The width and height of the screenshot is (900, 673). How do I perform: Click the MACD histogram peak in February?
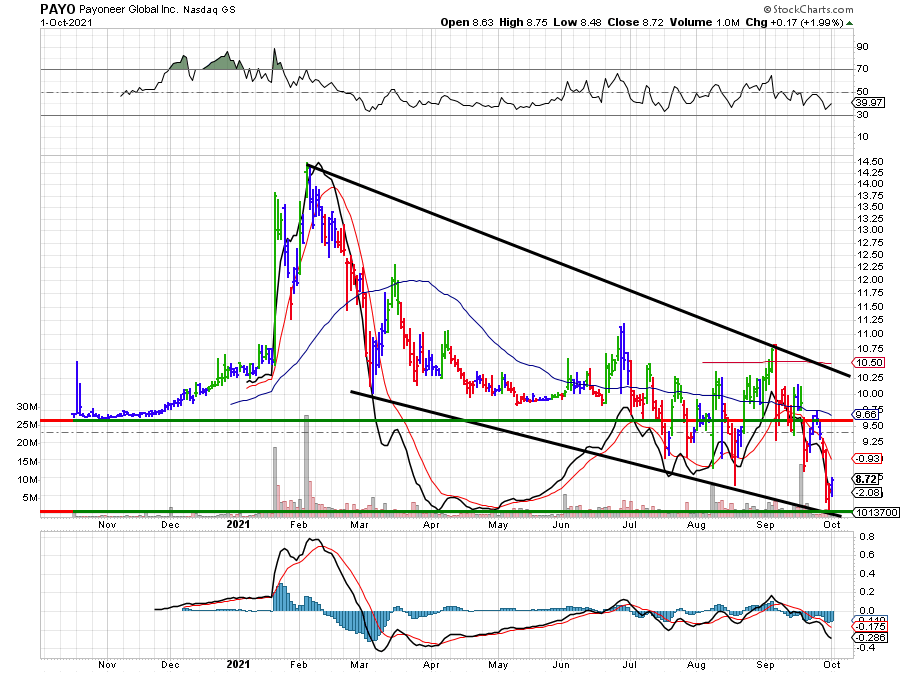[283, 598]
